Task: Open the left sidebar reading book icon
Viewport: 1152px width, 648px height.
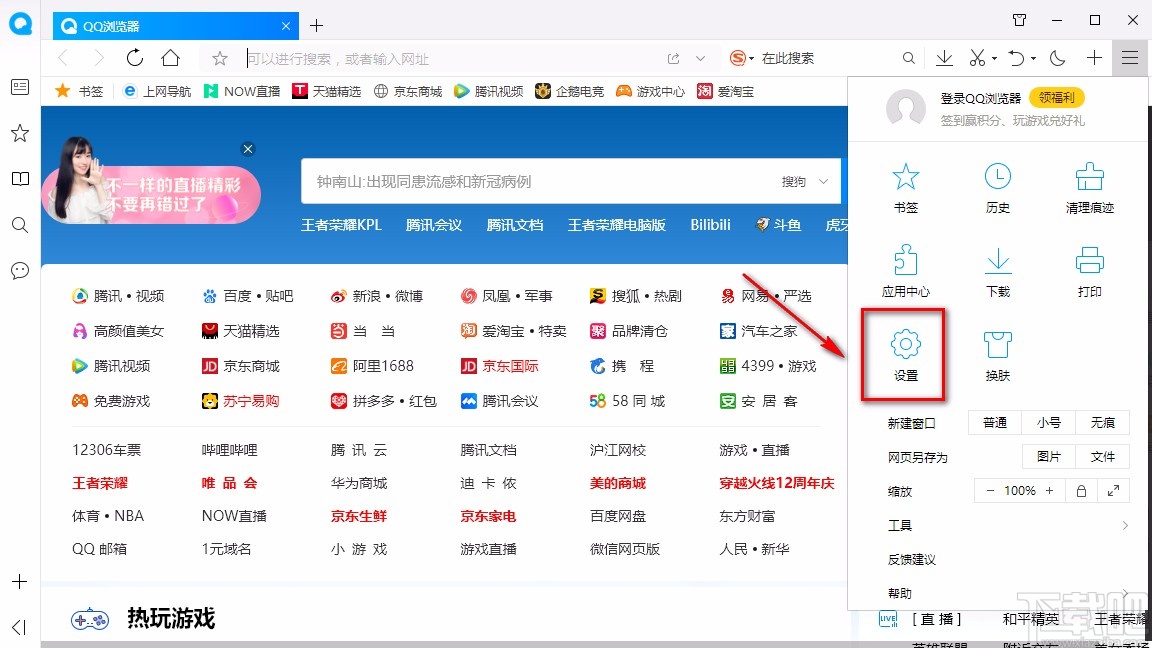Action: (20, 179)
